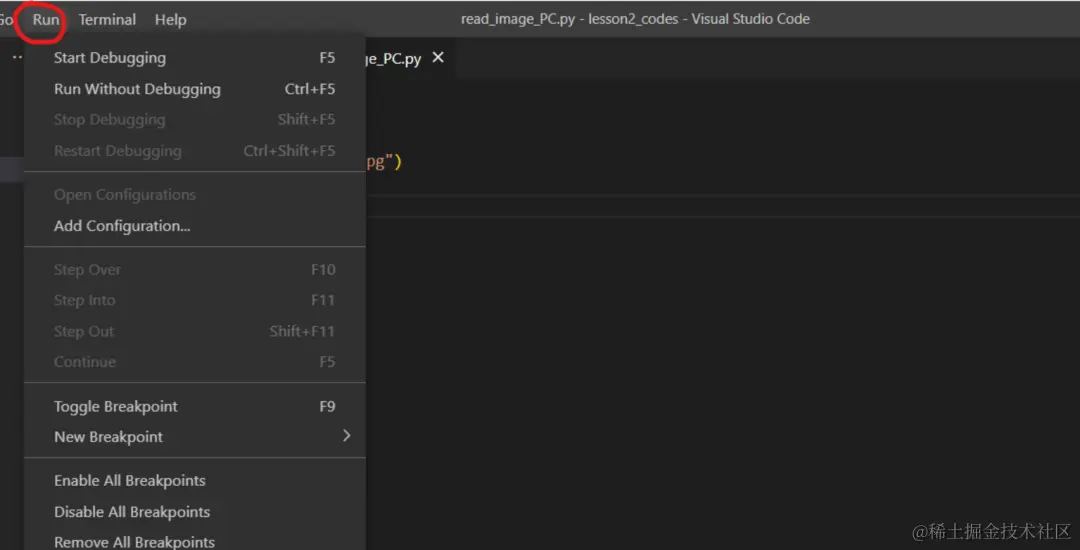Open the Help menu
This screenshot has height=550, width=1080.
click(x=170, y=20)
